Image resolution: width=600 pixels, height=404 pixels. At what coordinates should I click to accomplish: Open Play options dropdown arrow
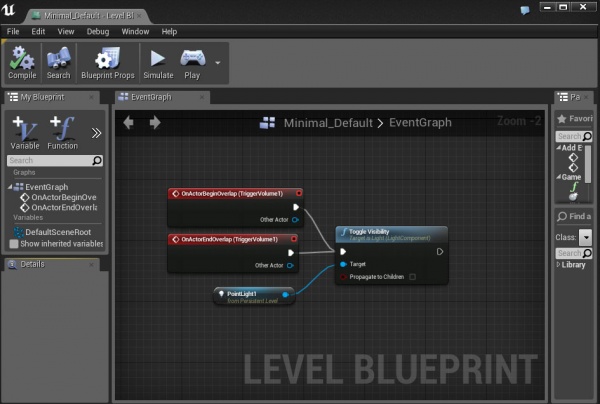click(218, 63)
